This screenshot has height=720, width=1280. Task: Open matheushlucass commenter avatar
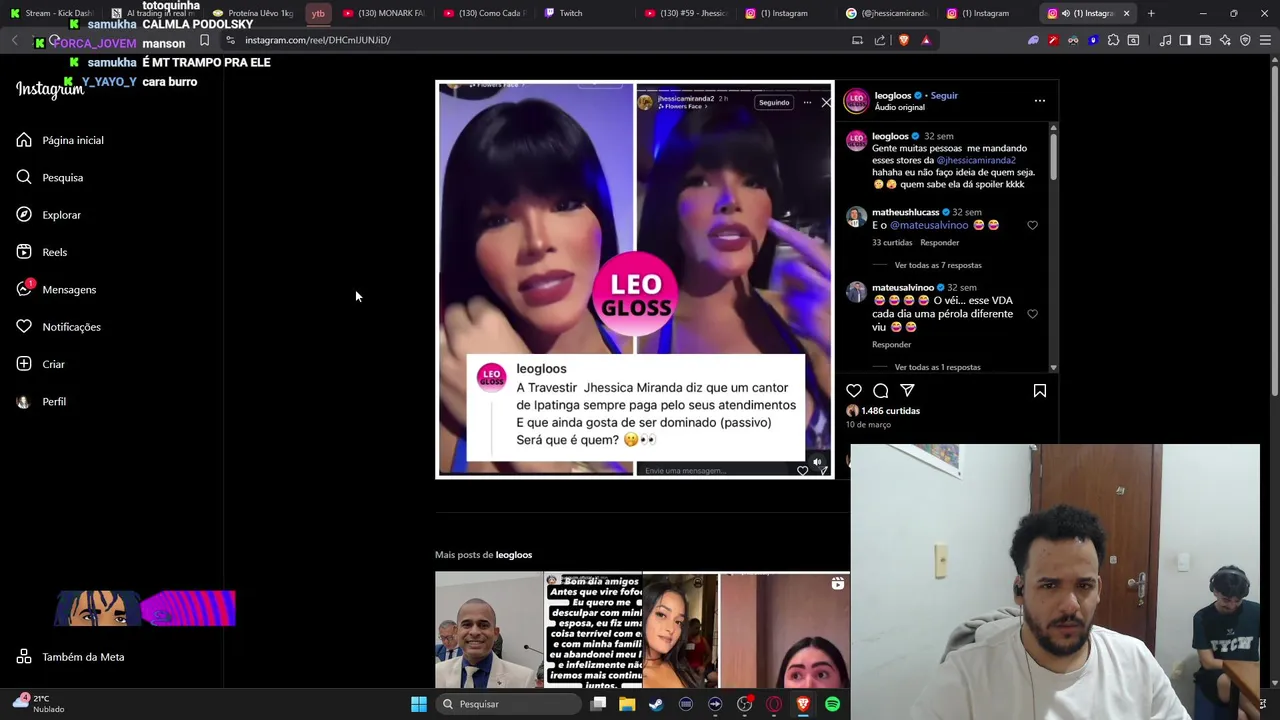(x=856, y=217)
